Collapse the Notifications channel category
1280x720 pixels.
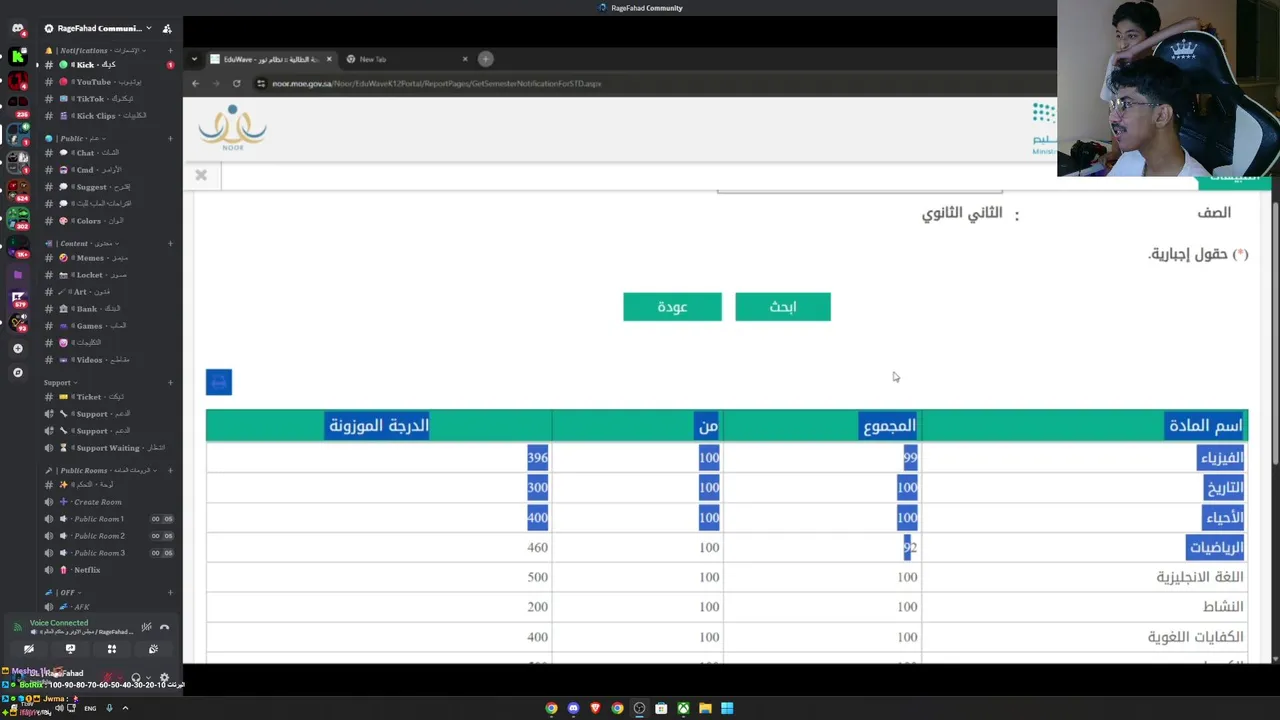95,50
